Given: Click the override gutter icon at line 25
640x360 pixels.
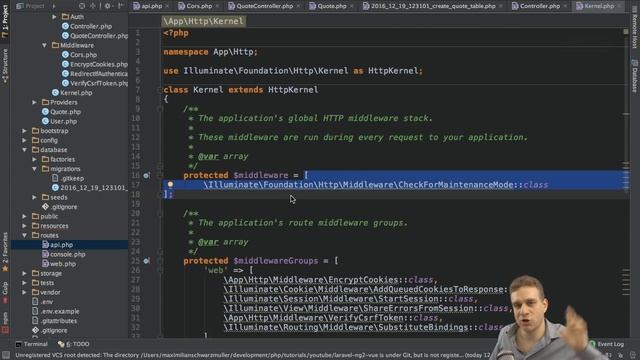Looking at the screenshot, I should [146, 261].
